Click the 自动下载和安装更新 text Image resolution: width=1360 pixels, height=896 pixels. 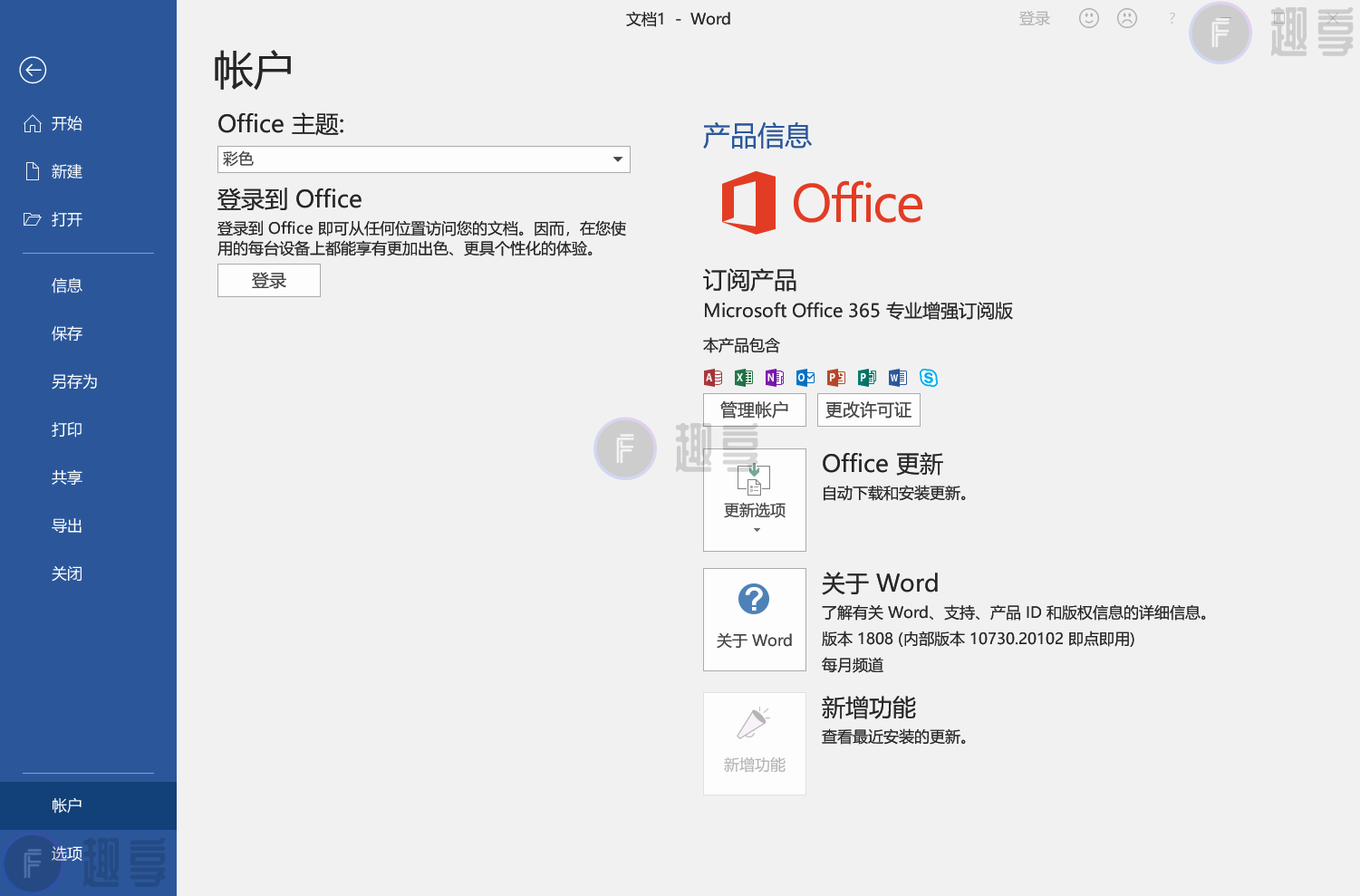pyautogui.click(x=894, y=493)
